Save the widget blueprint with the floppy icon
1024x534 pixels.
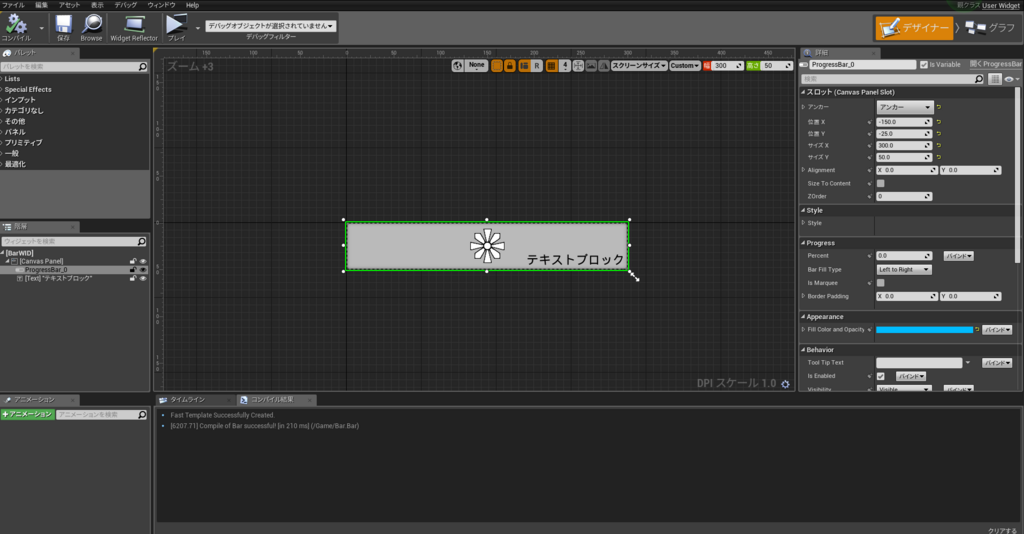coord(63,27)
